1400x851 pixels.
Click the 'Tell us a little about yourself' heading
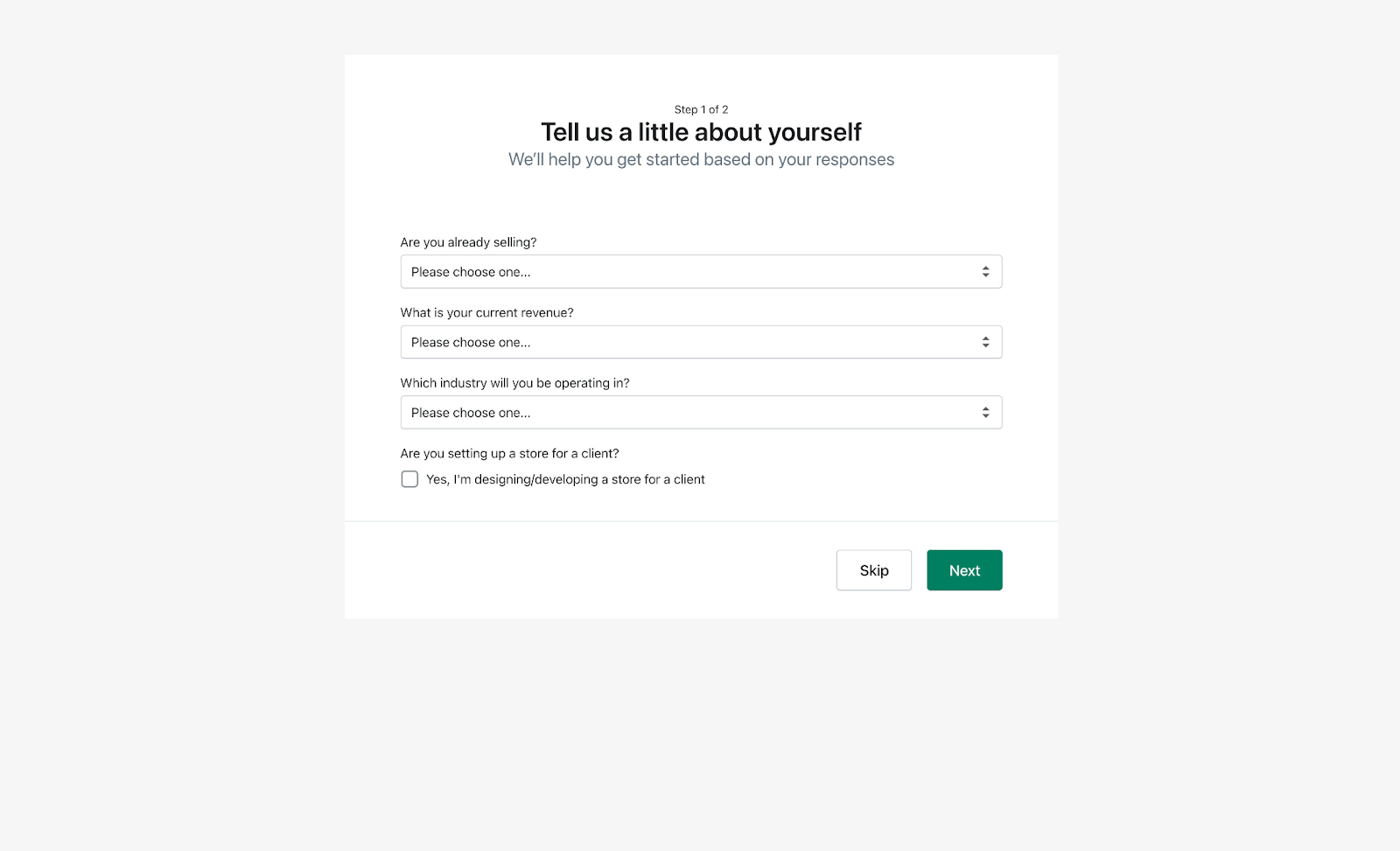701,131
